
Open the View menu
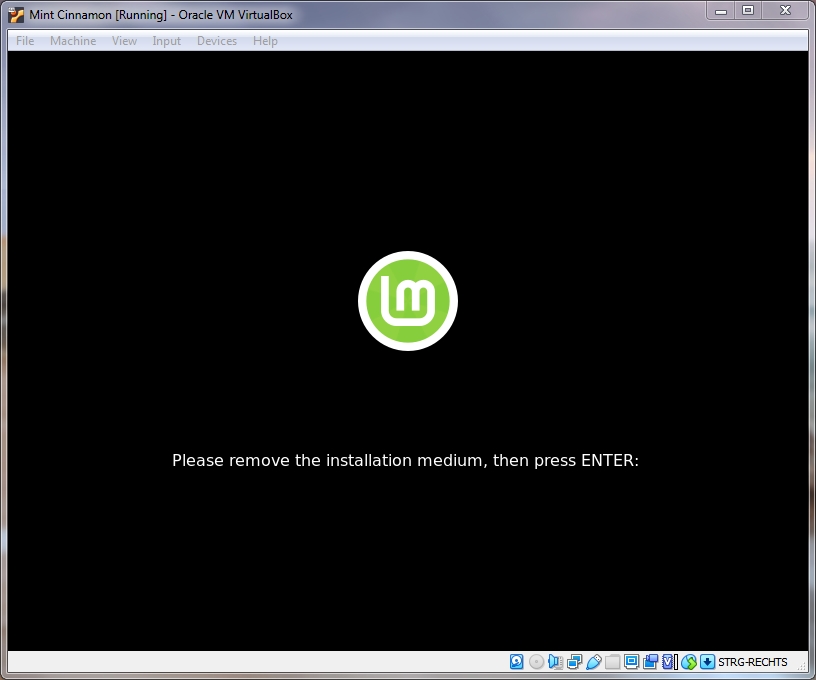(124, 41)
